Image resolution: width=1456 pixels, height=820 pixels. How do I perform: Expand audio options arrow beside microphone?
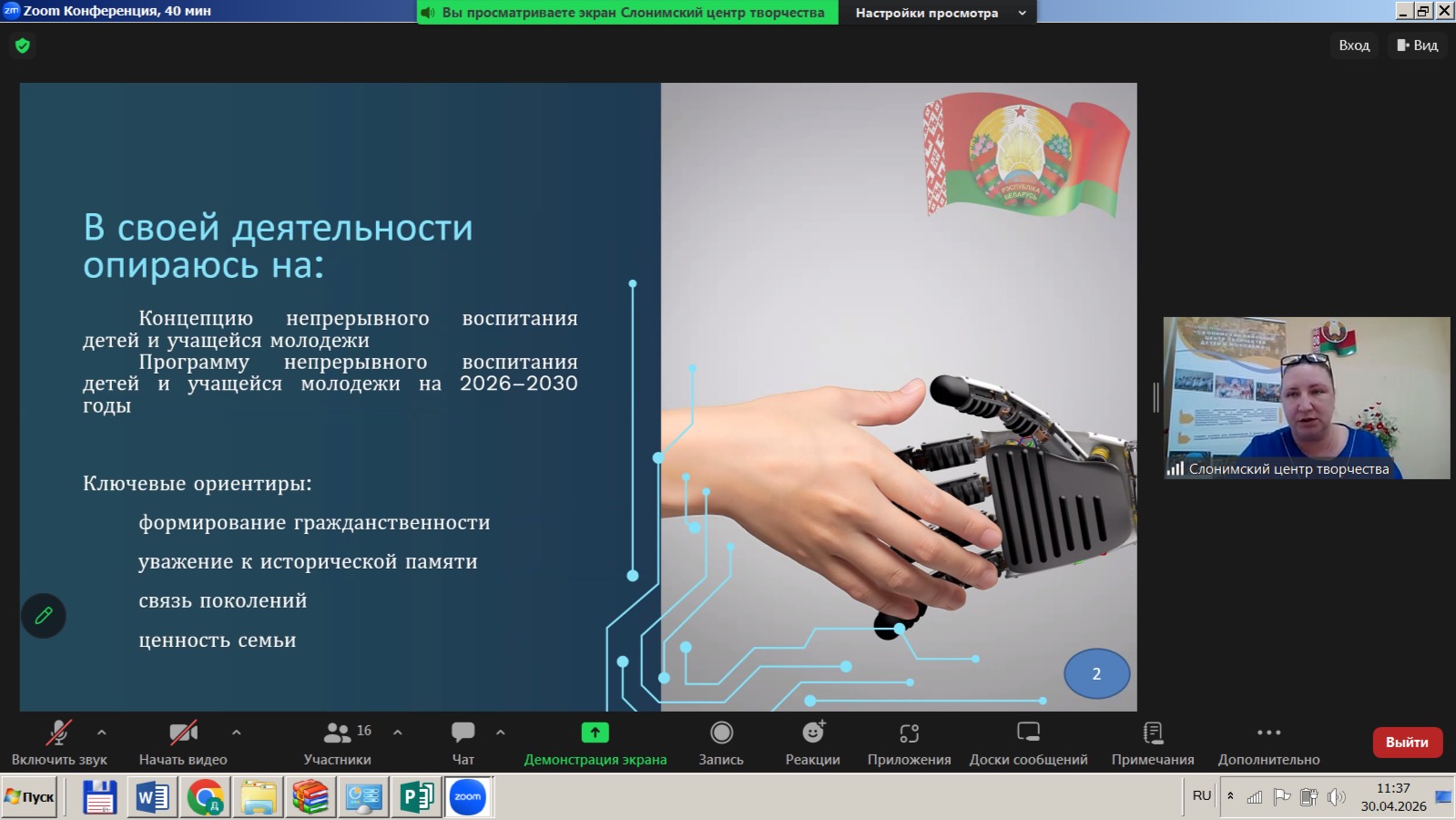click(102, 732)
